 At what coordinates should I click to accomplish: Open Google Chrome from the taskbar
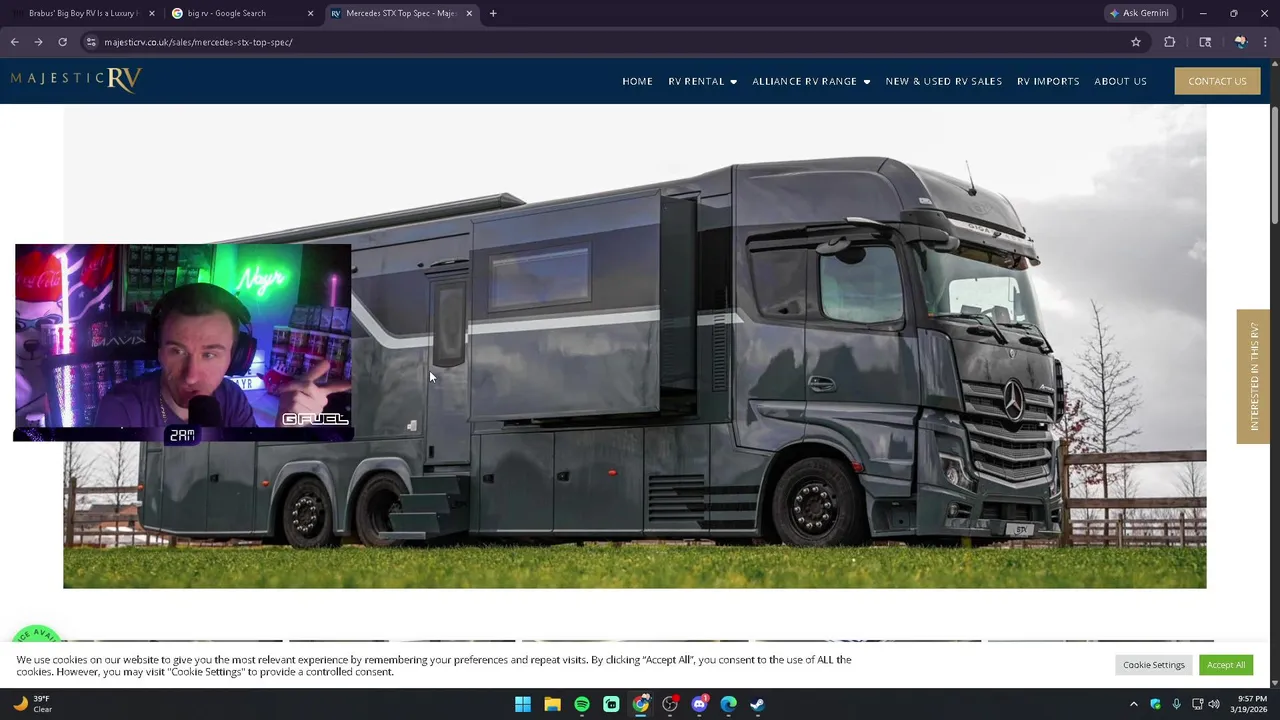pos(641,704)
